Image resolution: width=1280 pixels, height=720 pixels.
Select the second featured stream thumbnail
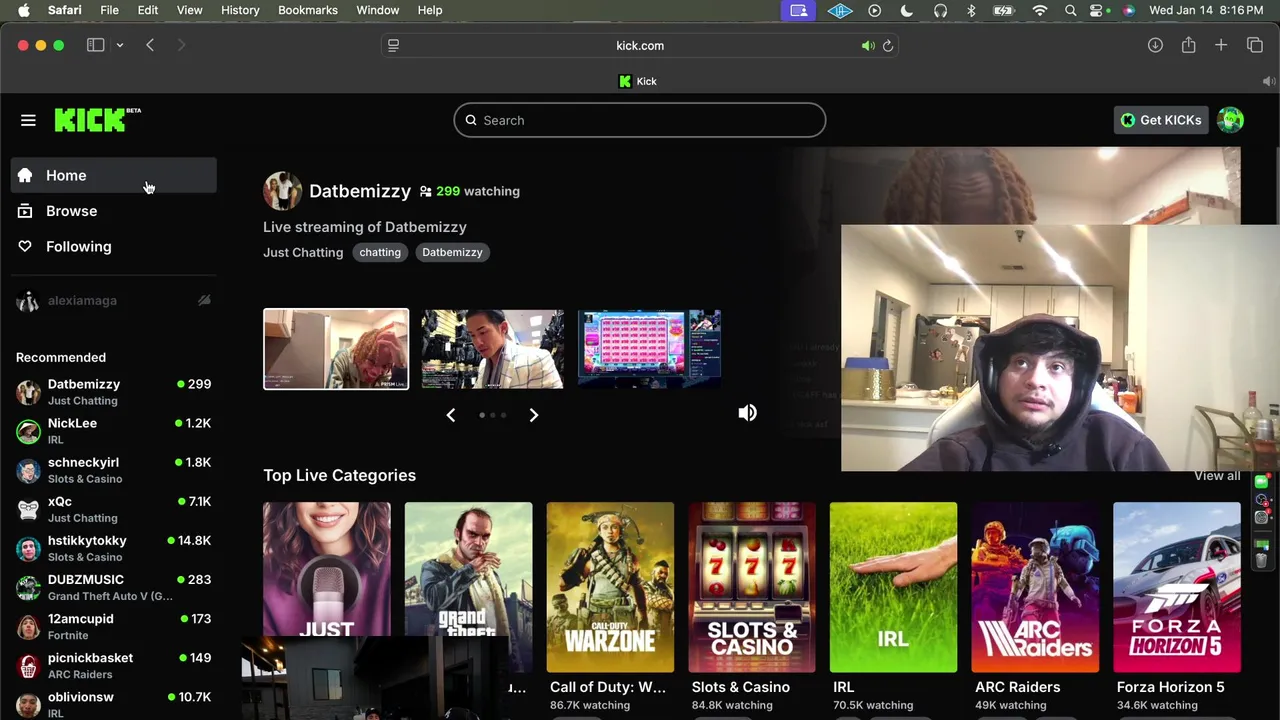pyautogui.click(x=492, y=349)
